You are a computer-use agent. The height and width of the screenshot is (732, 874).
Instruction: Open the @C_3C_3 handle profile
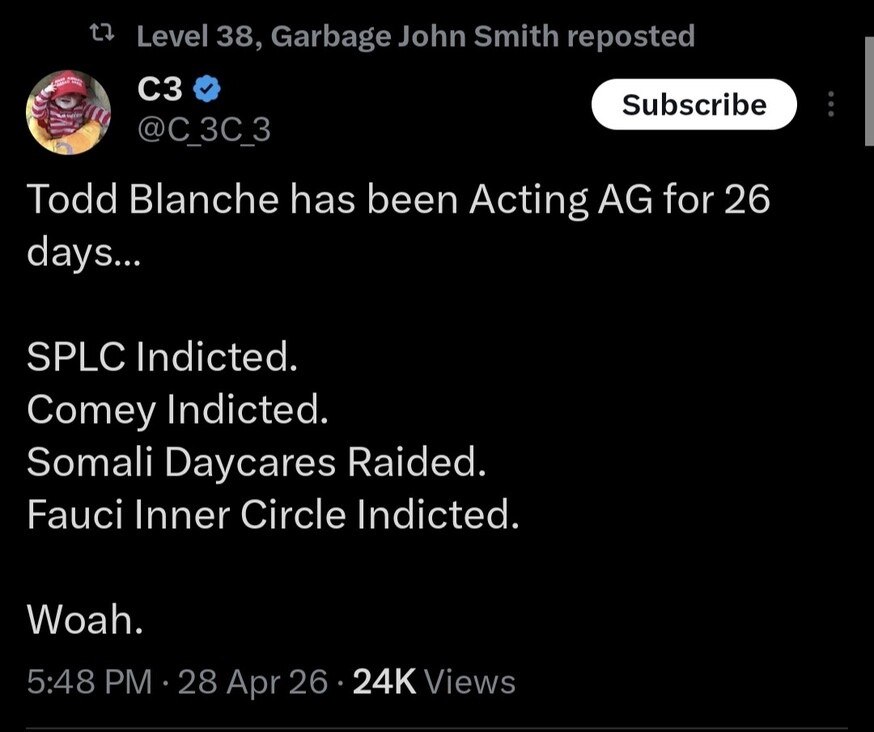click(203, 130)
